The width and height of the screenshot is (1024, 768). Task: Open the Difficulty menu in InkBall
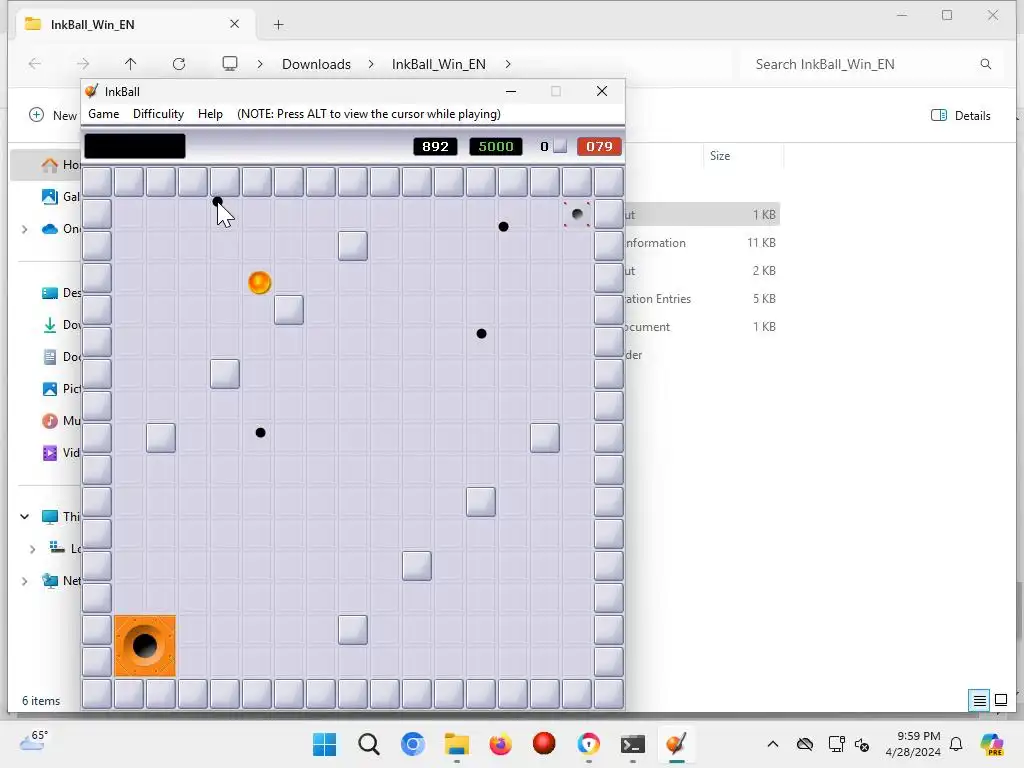(x=158, y=114)
